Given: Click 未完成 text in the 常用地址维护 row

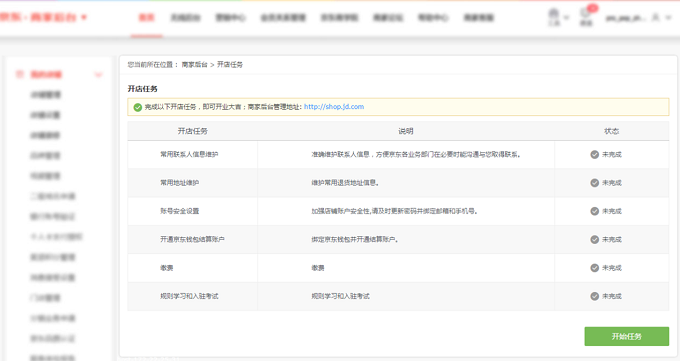Looking at the screenshot, I should point(612,183).
